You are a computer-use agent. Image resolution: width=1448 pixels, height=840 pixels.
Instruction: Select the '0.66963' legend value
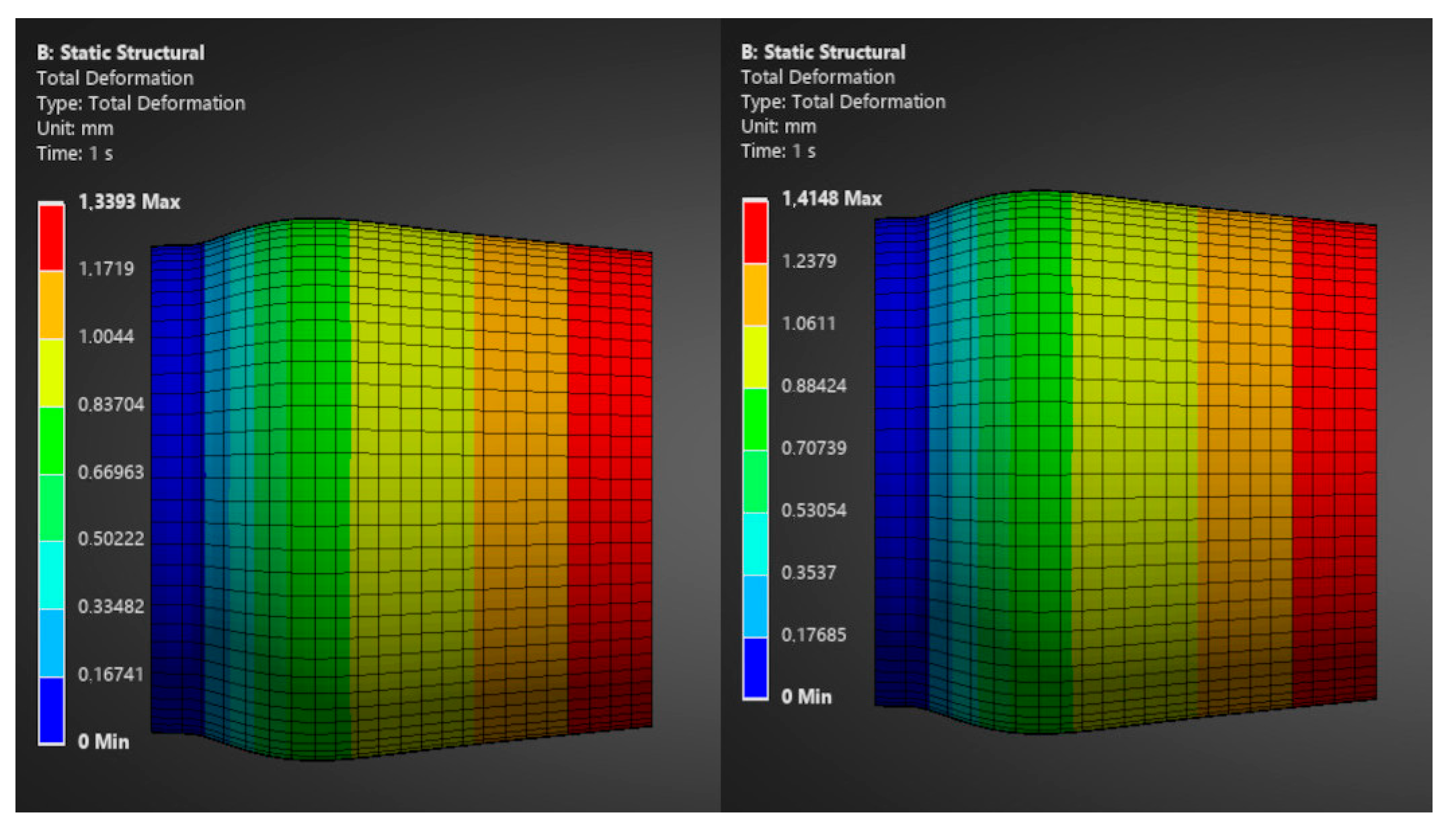[111, 472]
